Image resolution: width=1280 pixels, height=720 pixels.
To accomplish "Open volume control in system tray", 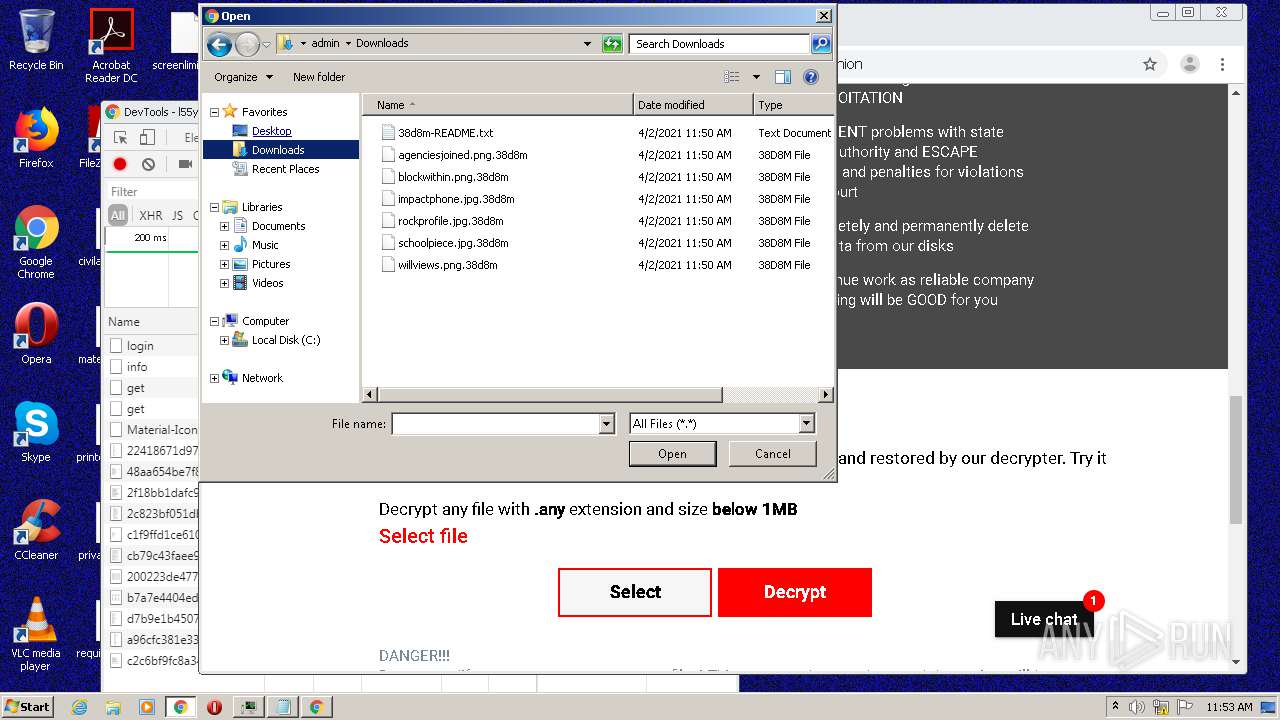I will point(1137,707).
